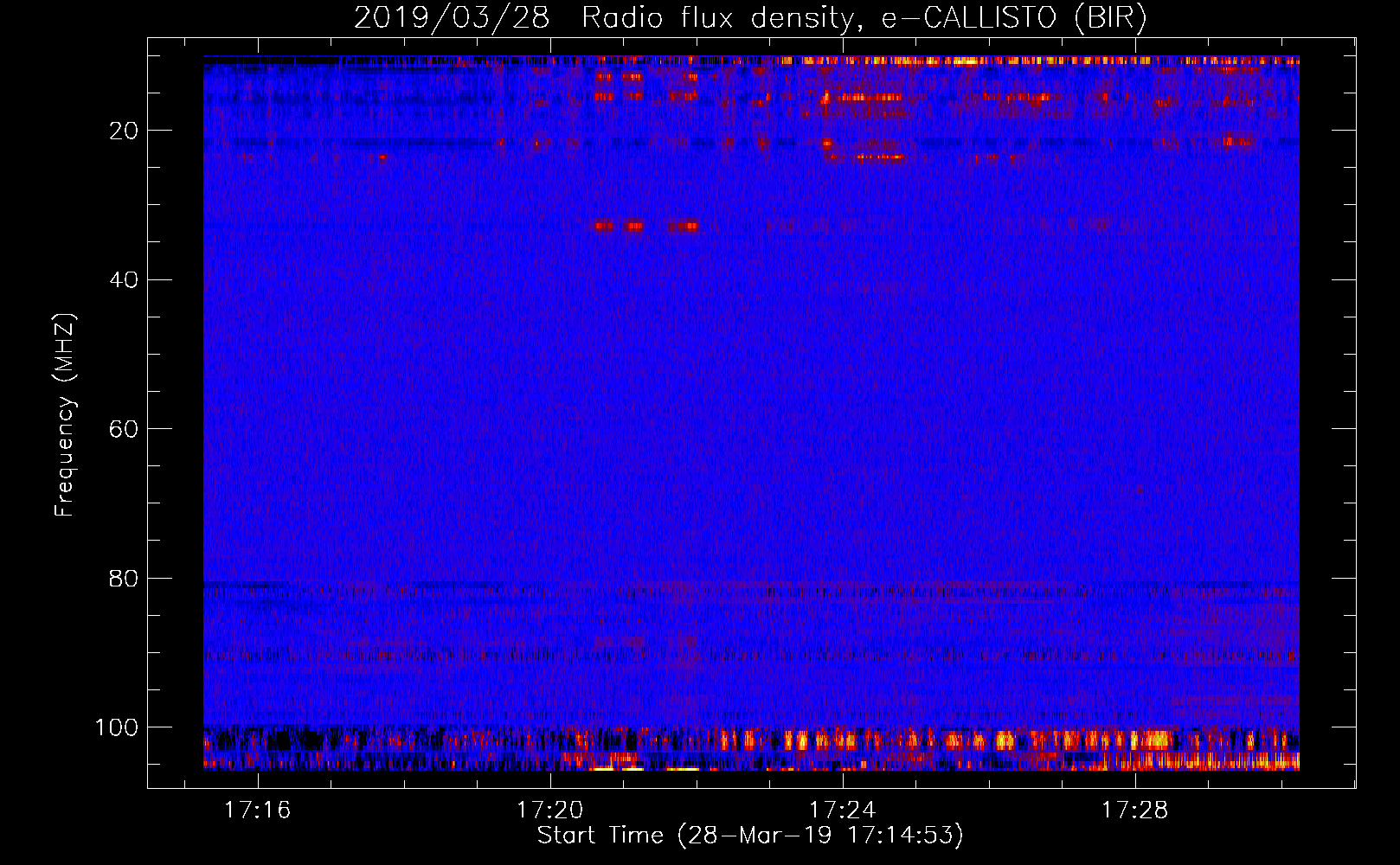This screenshot has height=865, width=1400.
Task: Click the 20 frequency tick label
Action: click(124, 131)
